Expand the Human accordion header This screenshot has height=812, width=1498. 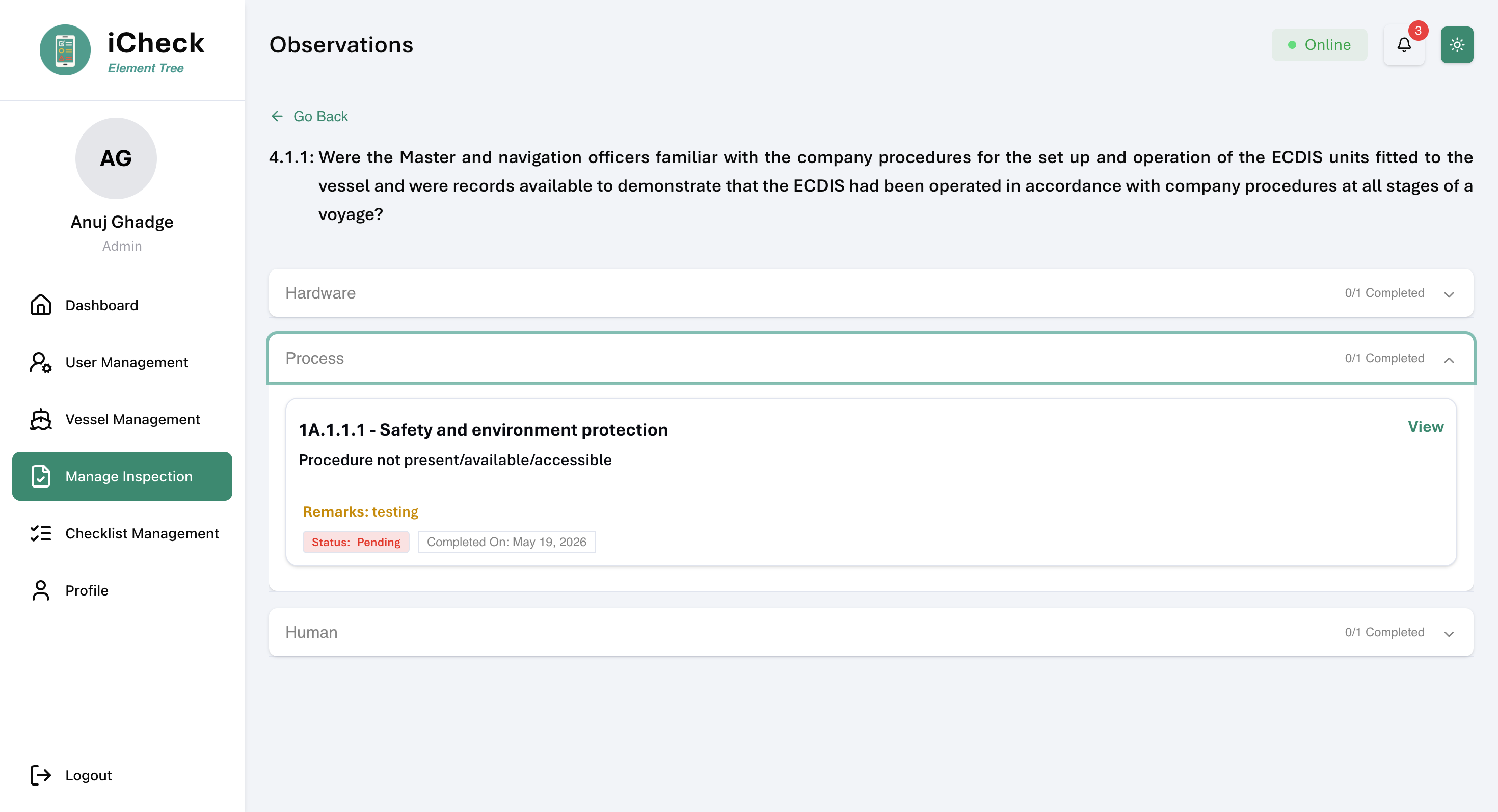871,632
